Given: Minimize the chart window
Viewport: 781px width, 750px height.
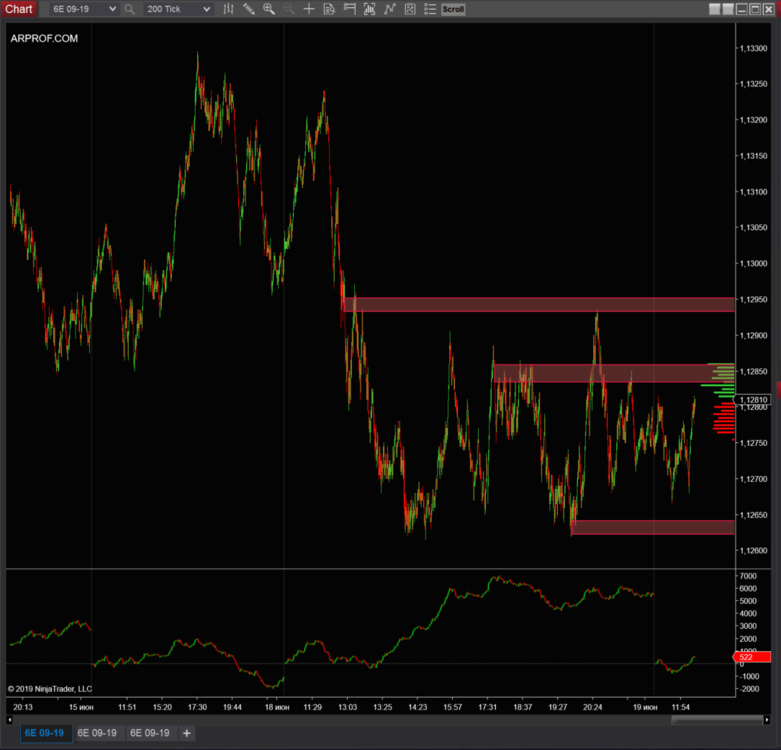Looking at the screenshot, I should coord(742,9).
